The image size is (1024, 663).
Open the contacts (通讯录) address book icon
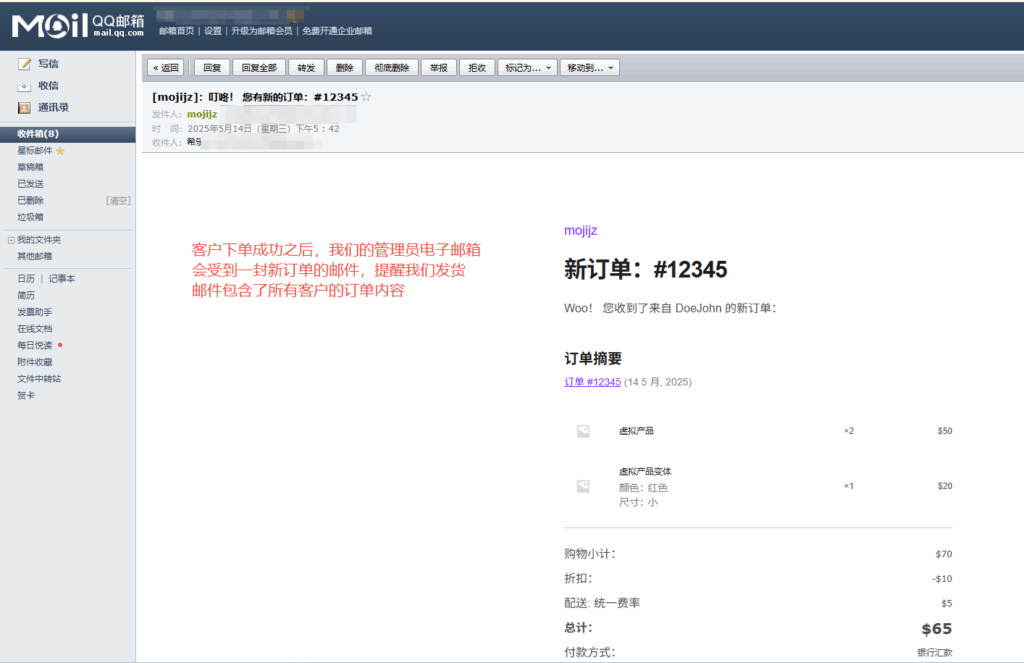[x=25, y=108]
